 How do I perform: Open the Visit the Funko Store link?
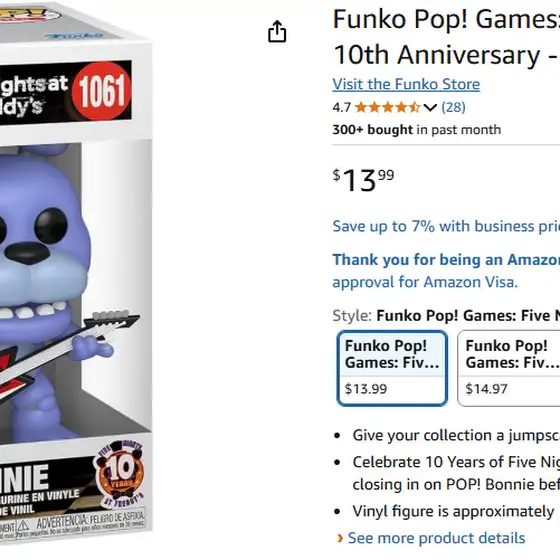coord(406,84)
